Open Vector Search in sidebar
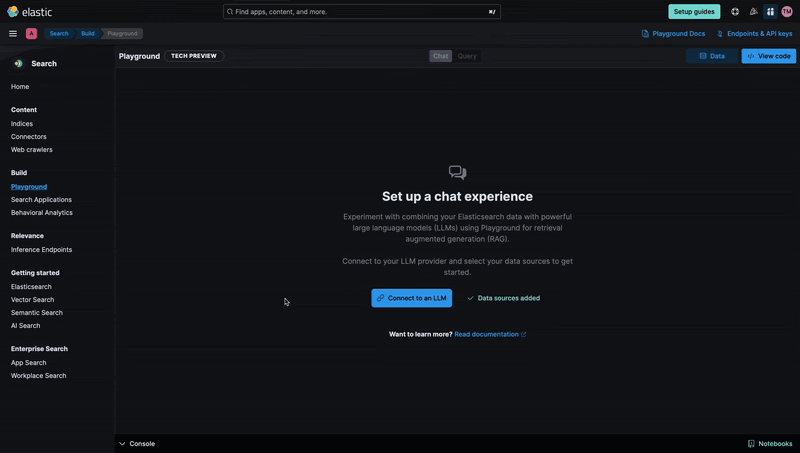The image size is (800, 453). 33,300
